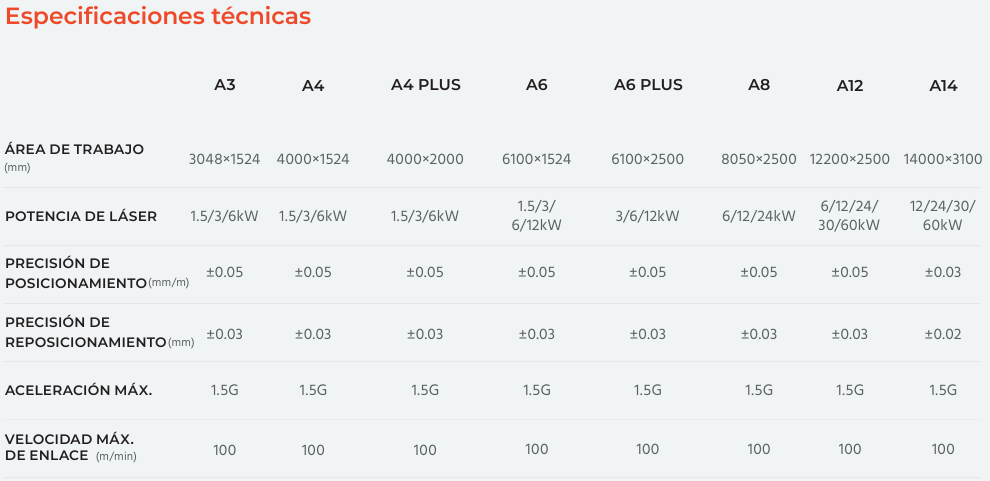This screenshot has height=481, width=990.
Task: Click the Especificaciones técnicas heading
Action: (158, 16)
